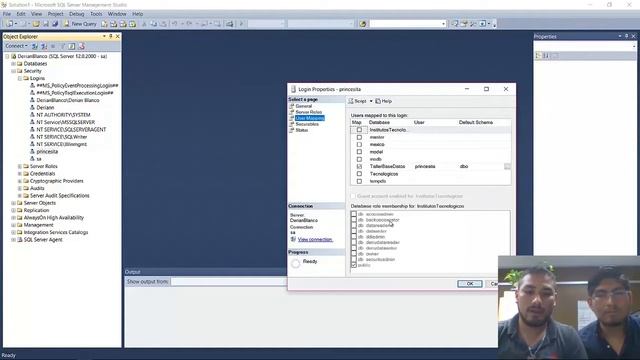Open the View menu
Image resolution: width=640 pixels, height=360 pixels.
36,14
